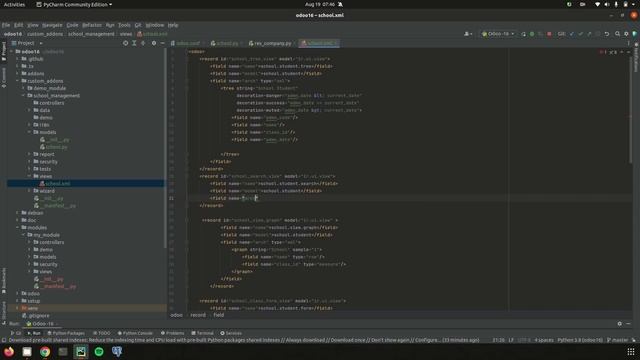Open the Tools menu
This screenshot has height=360, width=640.
124,25
